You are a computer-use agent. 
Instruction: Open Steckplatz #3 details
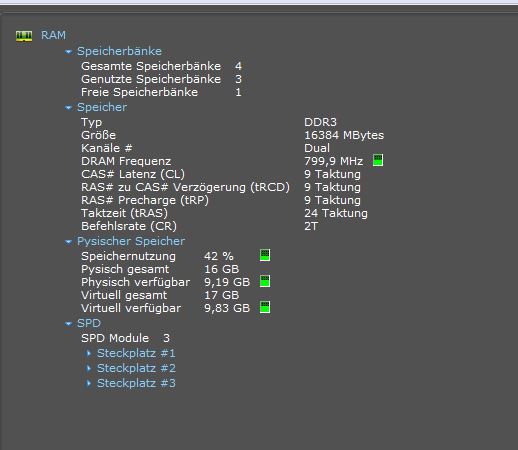point(136,383)
